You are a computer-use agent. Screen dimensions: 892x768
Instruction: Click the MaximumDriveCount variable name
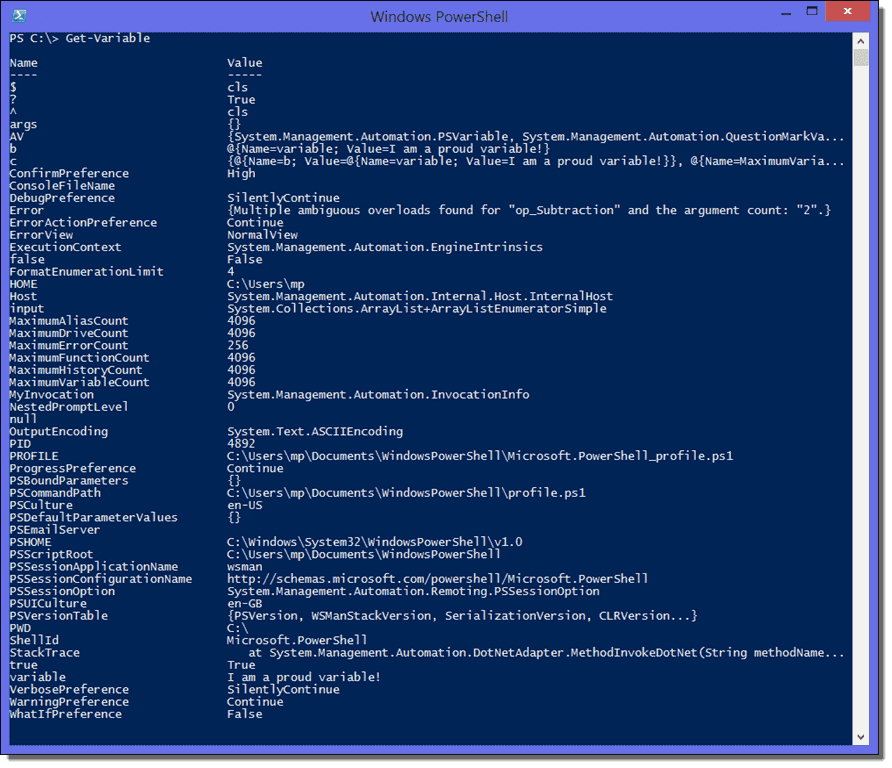[x=69, y=333]
